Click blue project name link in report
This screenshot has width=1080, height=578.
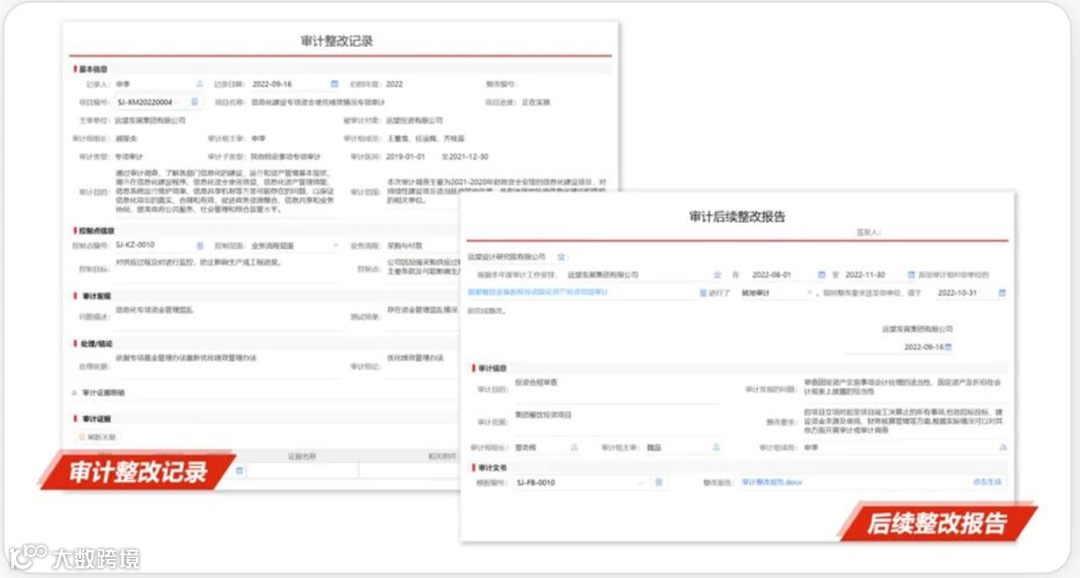(x=538, y=293)
